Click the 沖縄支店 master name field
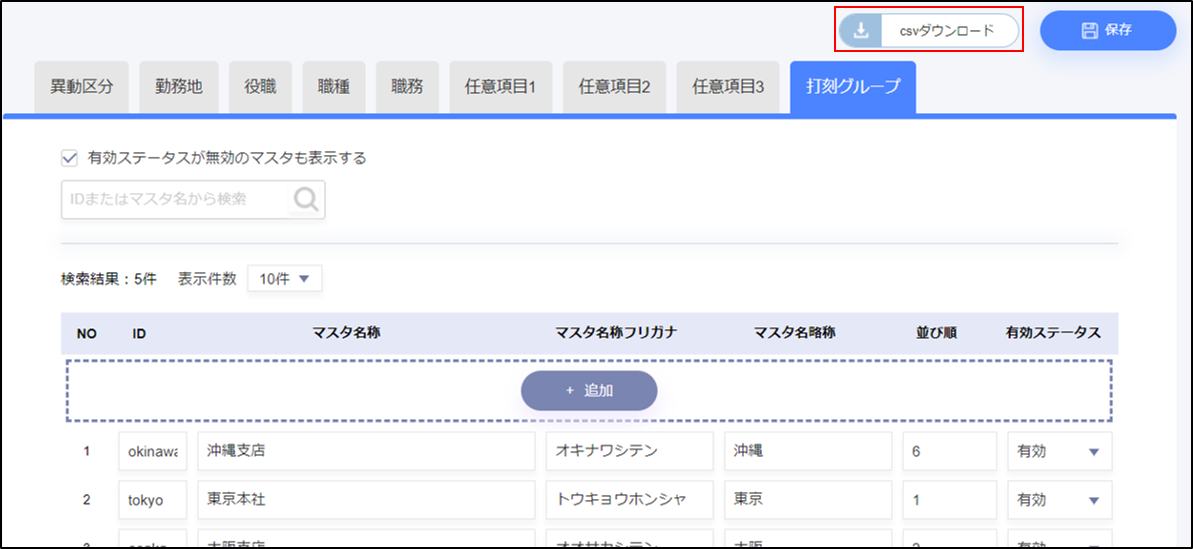Image resolution: width=1193 pixels, height=549 pixels. point(366,451)
